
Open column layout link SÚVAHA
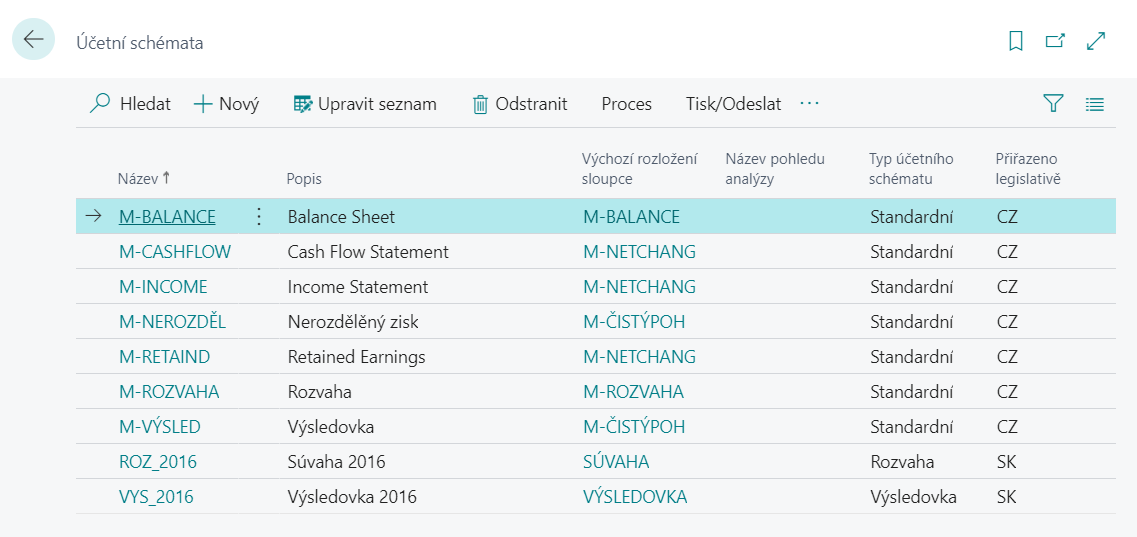pos(616,462)
